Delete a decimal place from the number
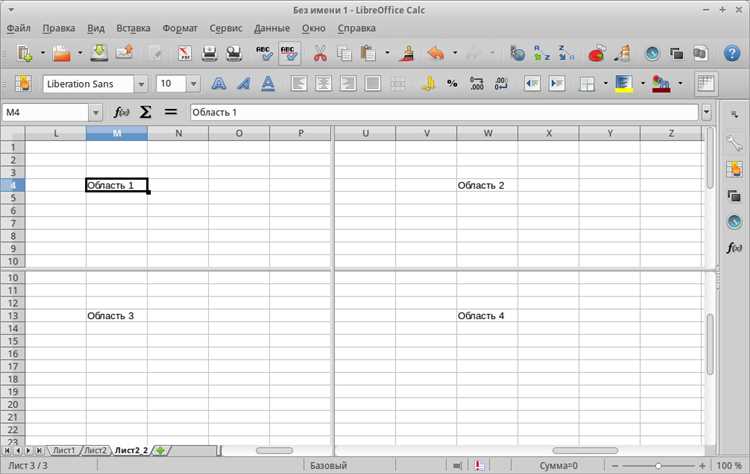The width and height of the screenshot is (750, 474). pos(501,84)
